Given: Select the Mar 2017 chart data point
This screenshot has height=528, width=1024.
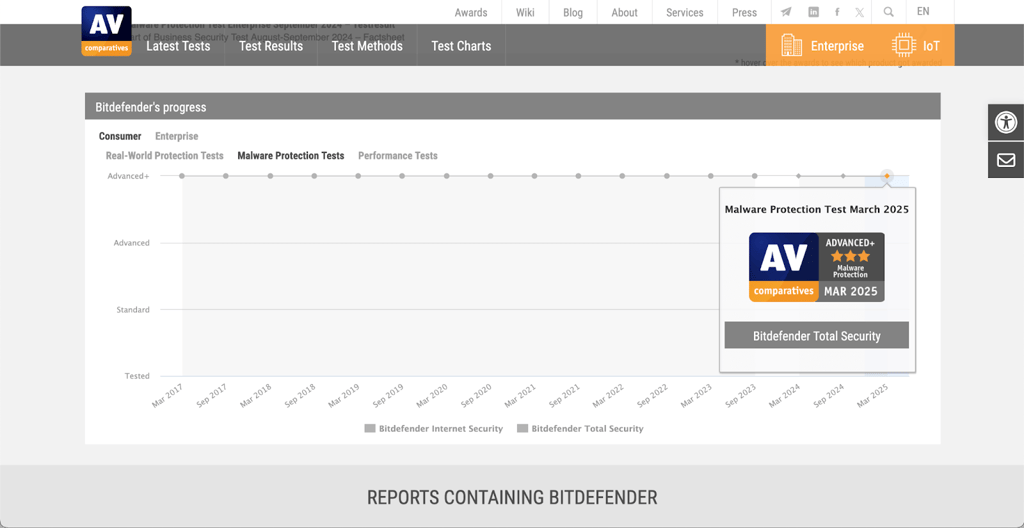Looking at the screenshot, I should pyautogui.click(x=182, y=176).
